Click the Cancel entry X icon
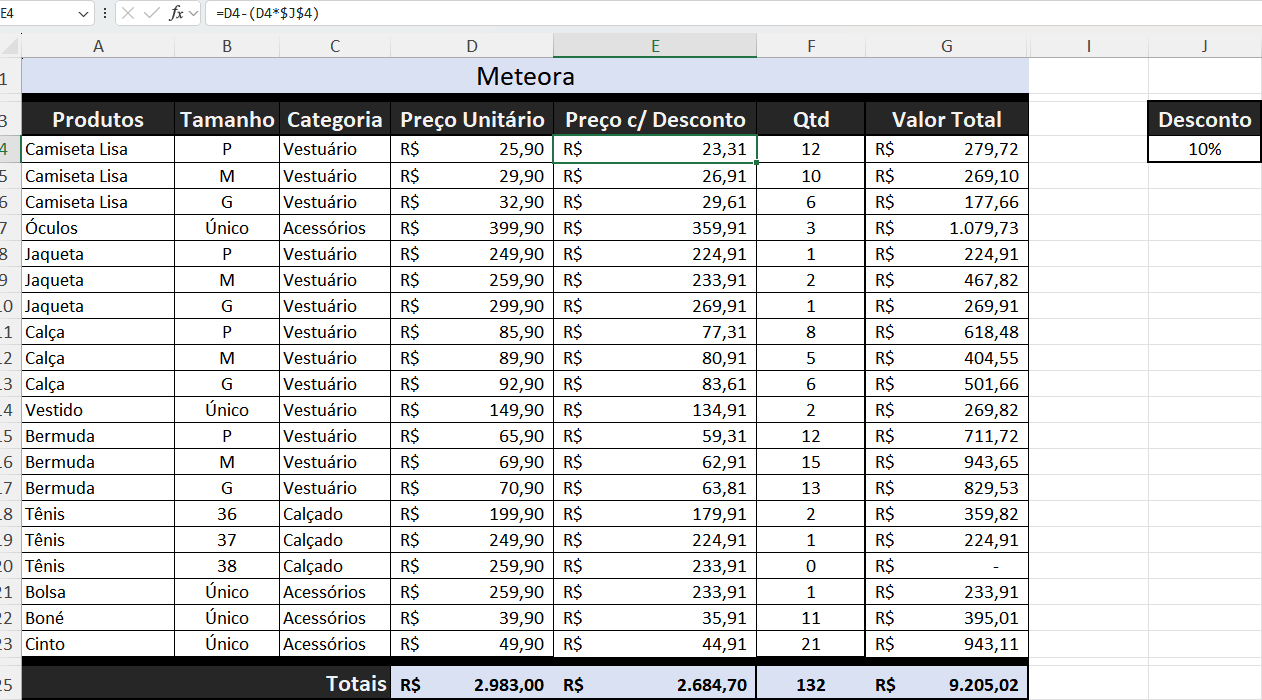The image size is (1262, 700). pyautogui.click(x=128, y=13)
